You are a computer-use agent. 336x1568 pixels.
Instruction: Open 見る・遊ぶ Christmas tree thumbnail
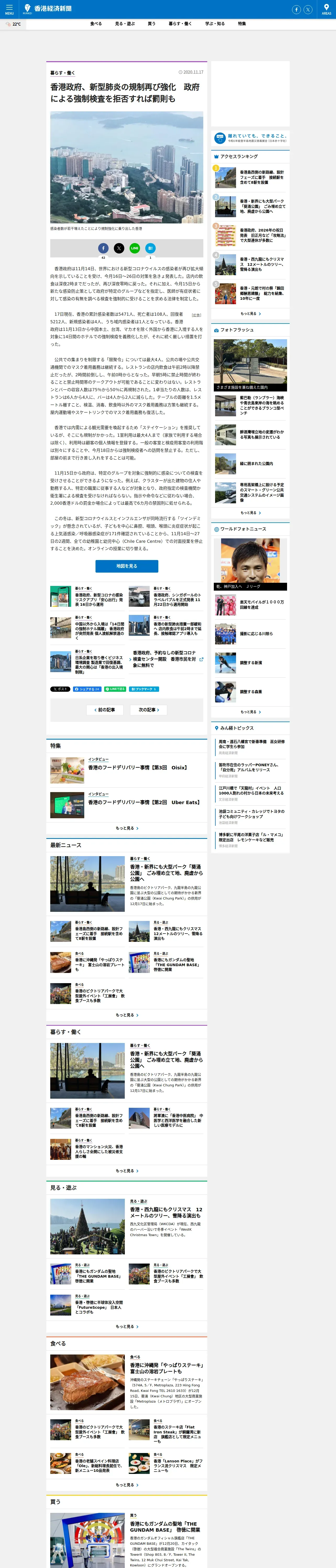pyautogui.click(x=87, y=1226)
